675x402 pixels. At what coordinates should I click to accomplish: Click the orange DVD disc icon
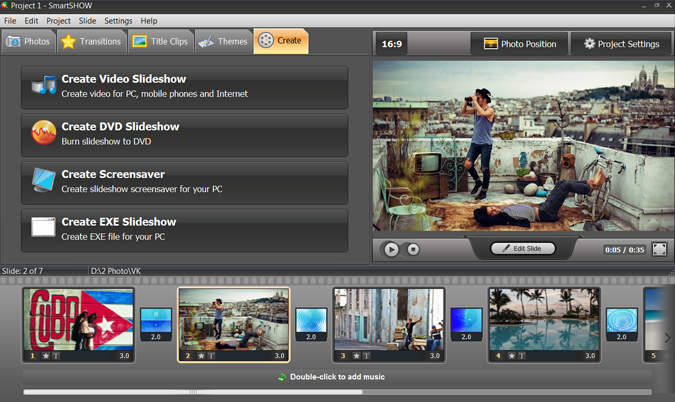[x=43, y=132]
